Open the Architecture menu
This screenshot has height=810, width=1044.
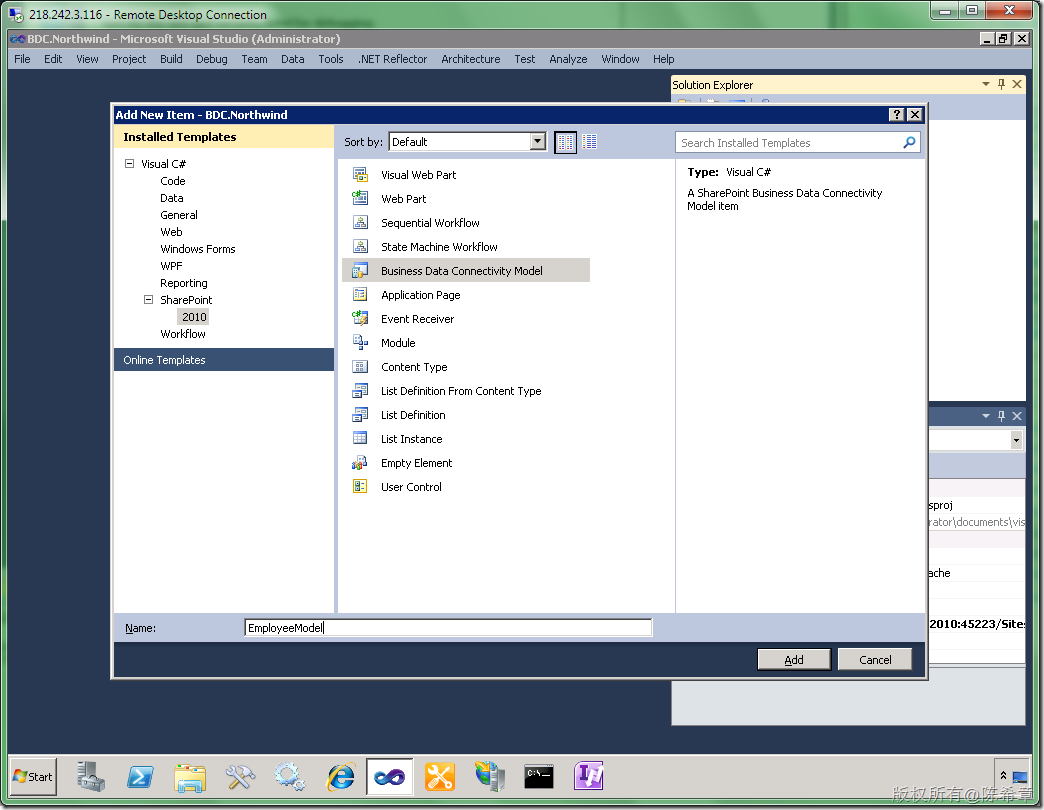[x=471, y=59]
